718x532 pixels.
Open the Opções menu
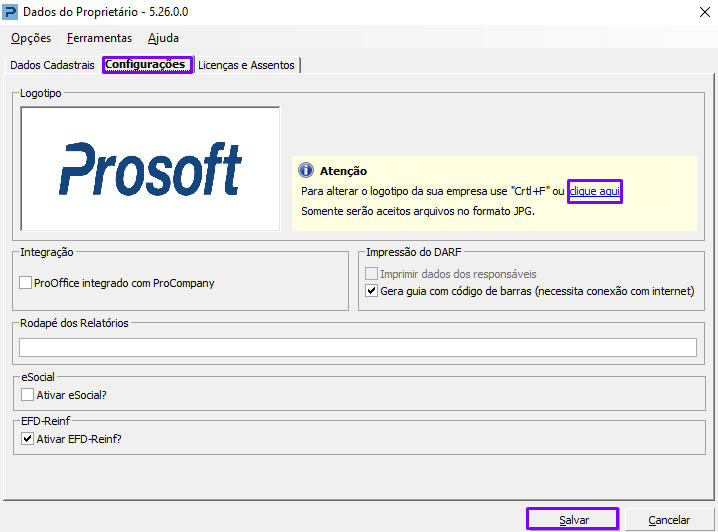pos(31,38)
